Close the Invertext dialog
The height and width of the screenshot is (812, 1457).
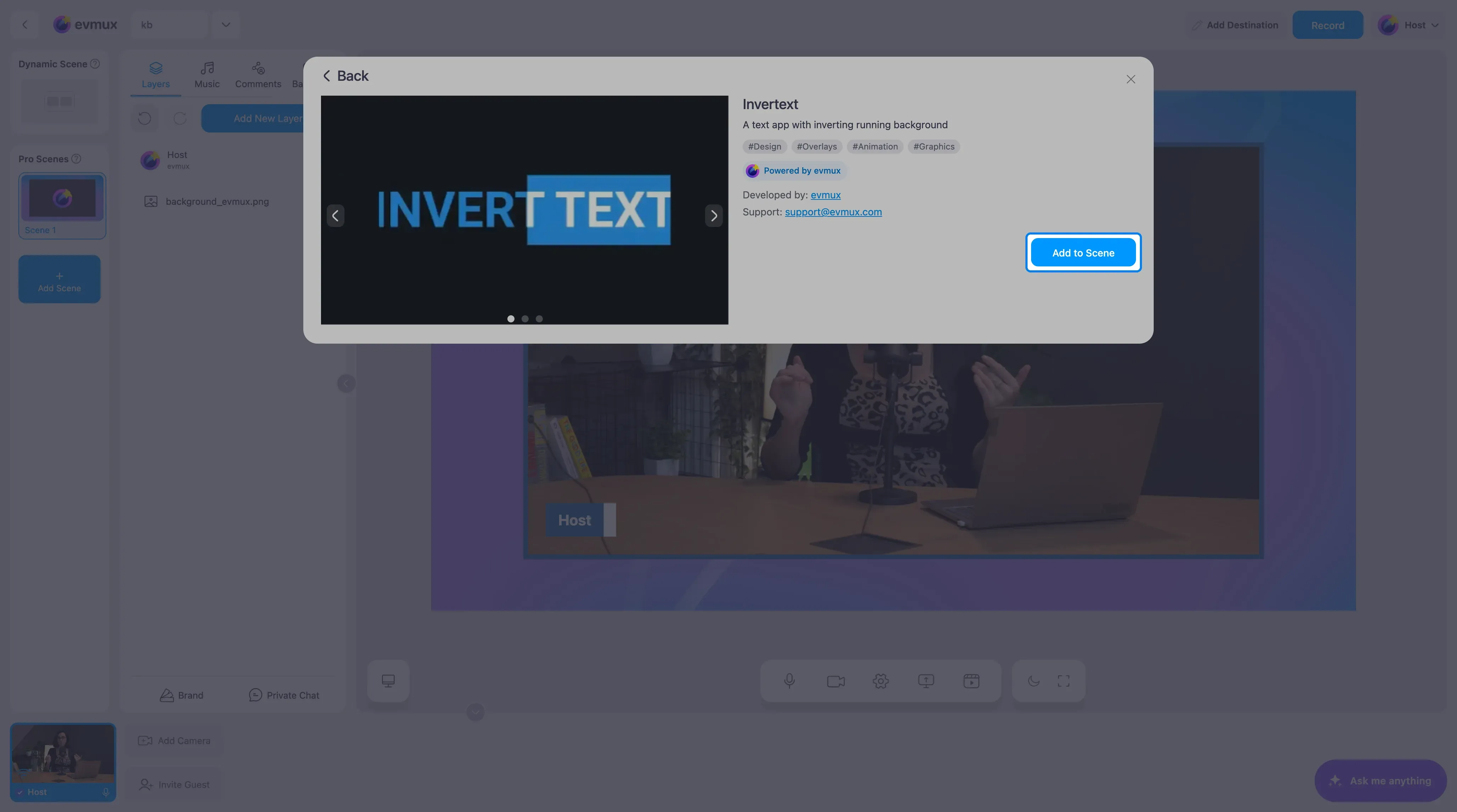tap(1130, 80)
